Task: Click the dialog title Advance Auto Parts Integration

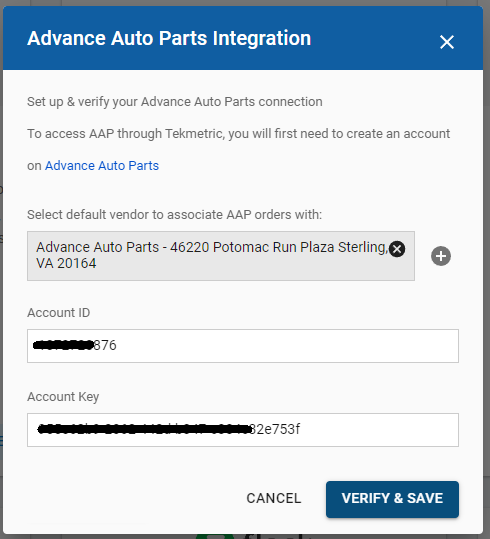Action: (169, 38)
